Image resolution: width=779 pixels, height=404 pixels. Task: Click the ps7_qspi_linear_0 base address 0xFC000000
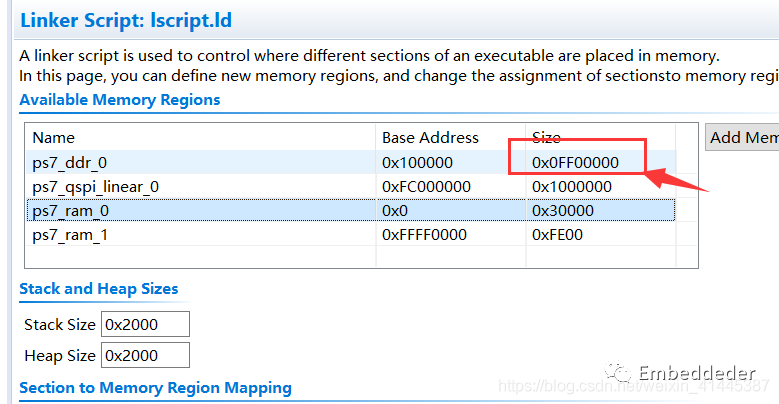(x=426, y=187)
